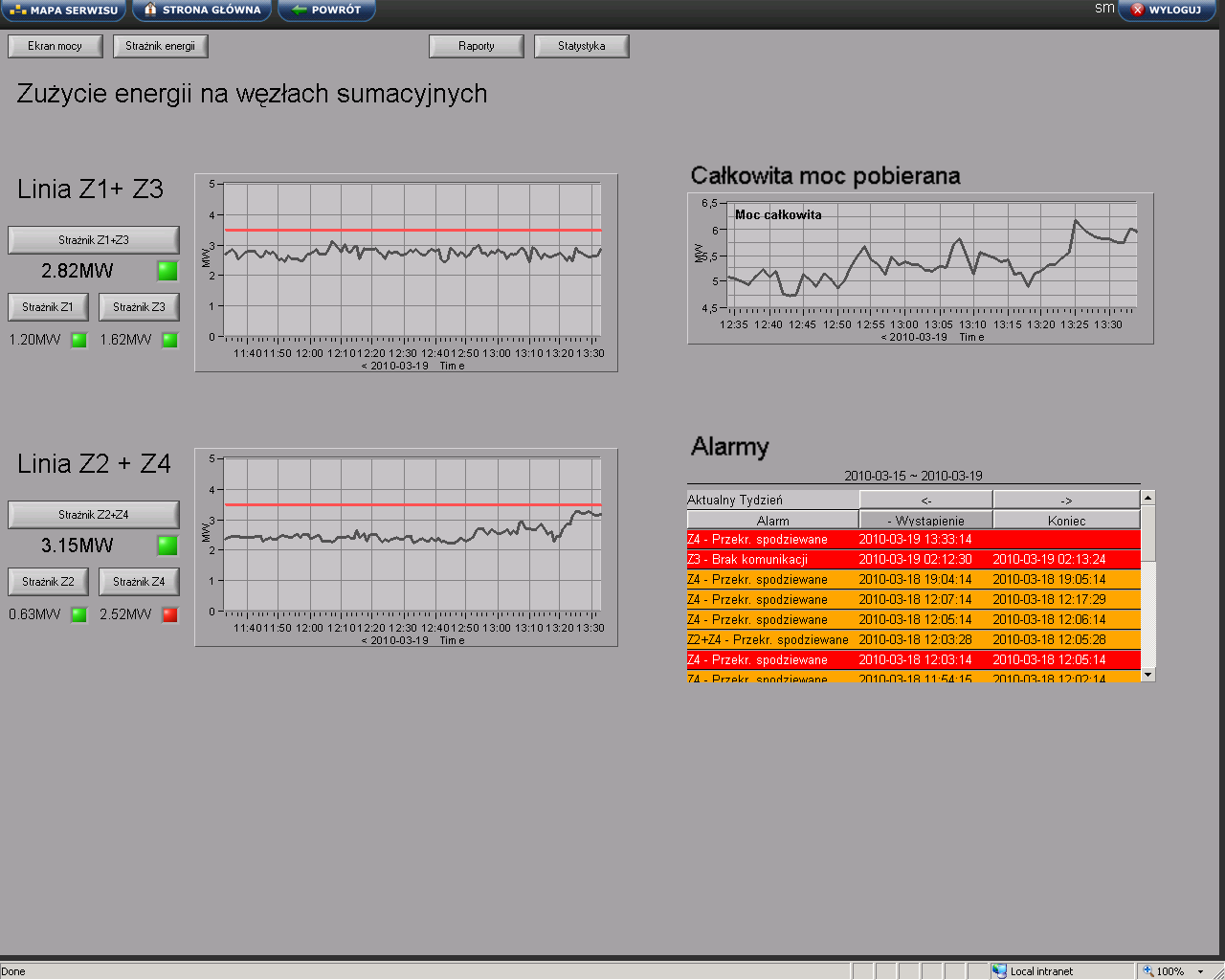This screenshot has height=980, width=1225.
Task: Click the up arrow on the alarm list scrollbar
Action: pos(1147,498)
